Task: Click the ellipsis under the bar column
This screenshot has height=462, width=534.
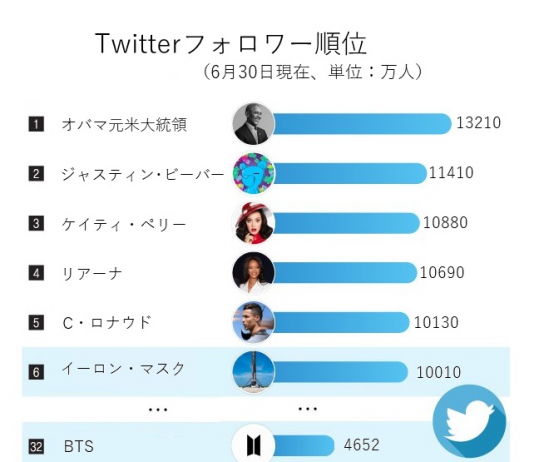Action: (308, 408)
